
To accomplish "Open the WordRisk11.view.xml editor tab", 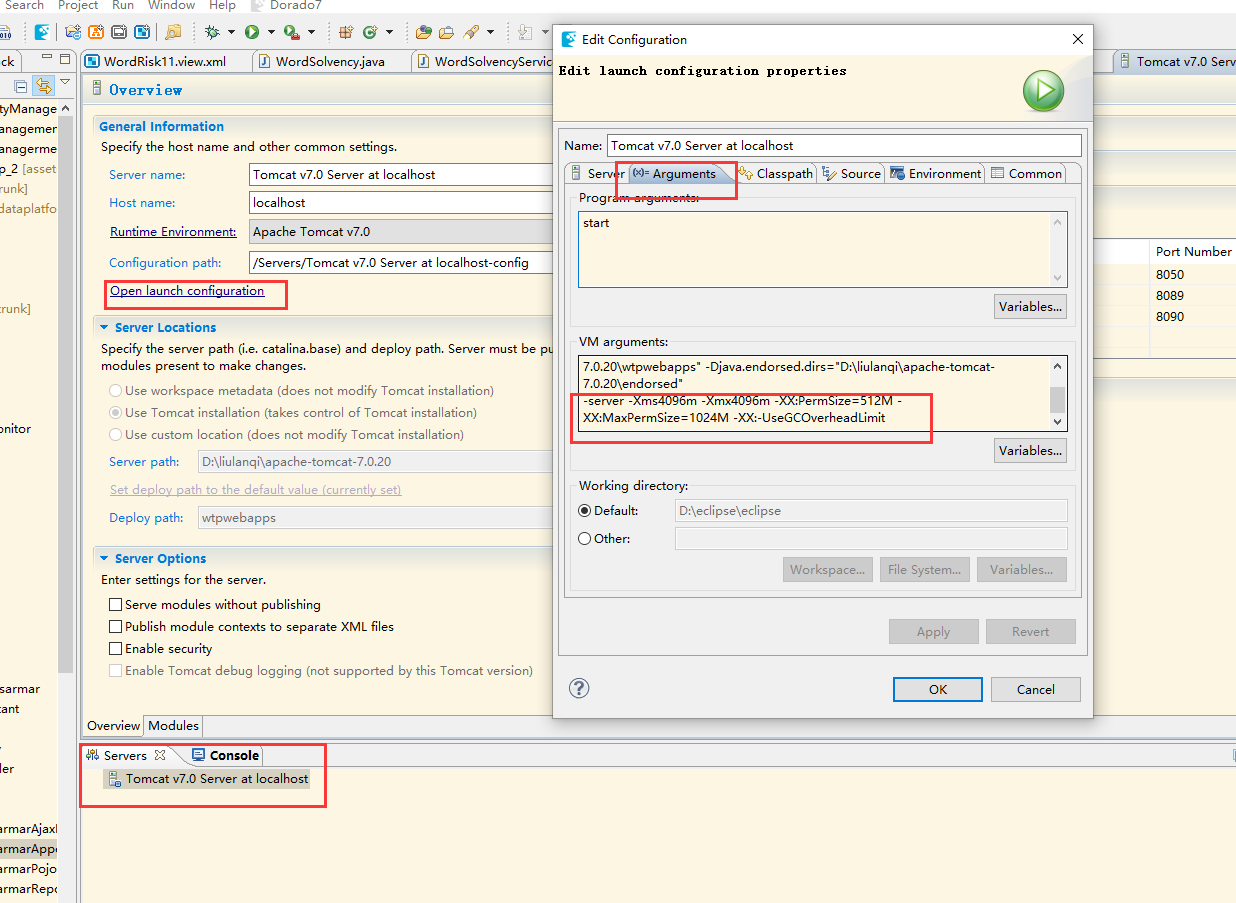I will (x=165, y=61).
